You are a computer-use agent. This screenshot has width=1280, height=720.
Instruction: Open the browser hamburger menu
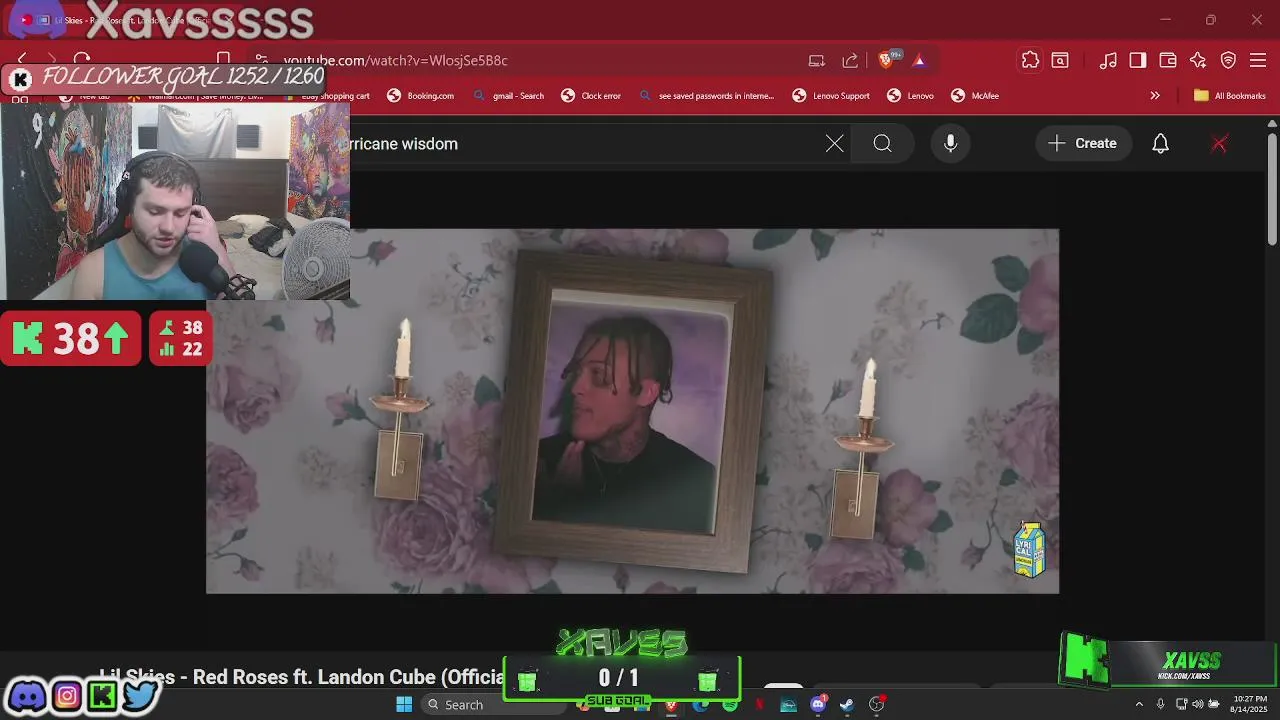1258,61
